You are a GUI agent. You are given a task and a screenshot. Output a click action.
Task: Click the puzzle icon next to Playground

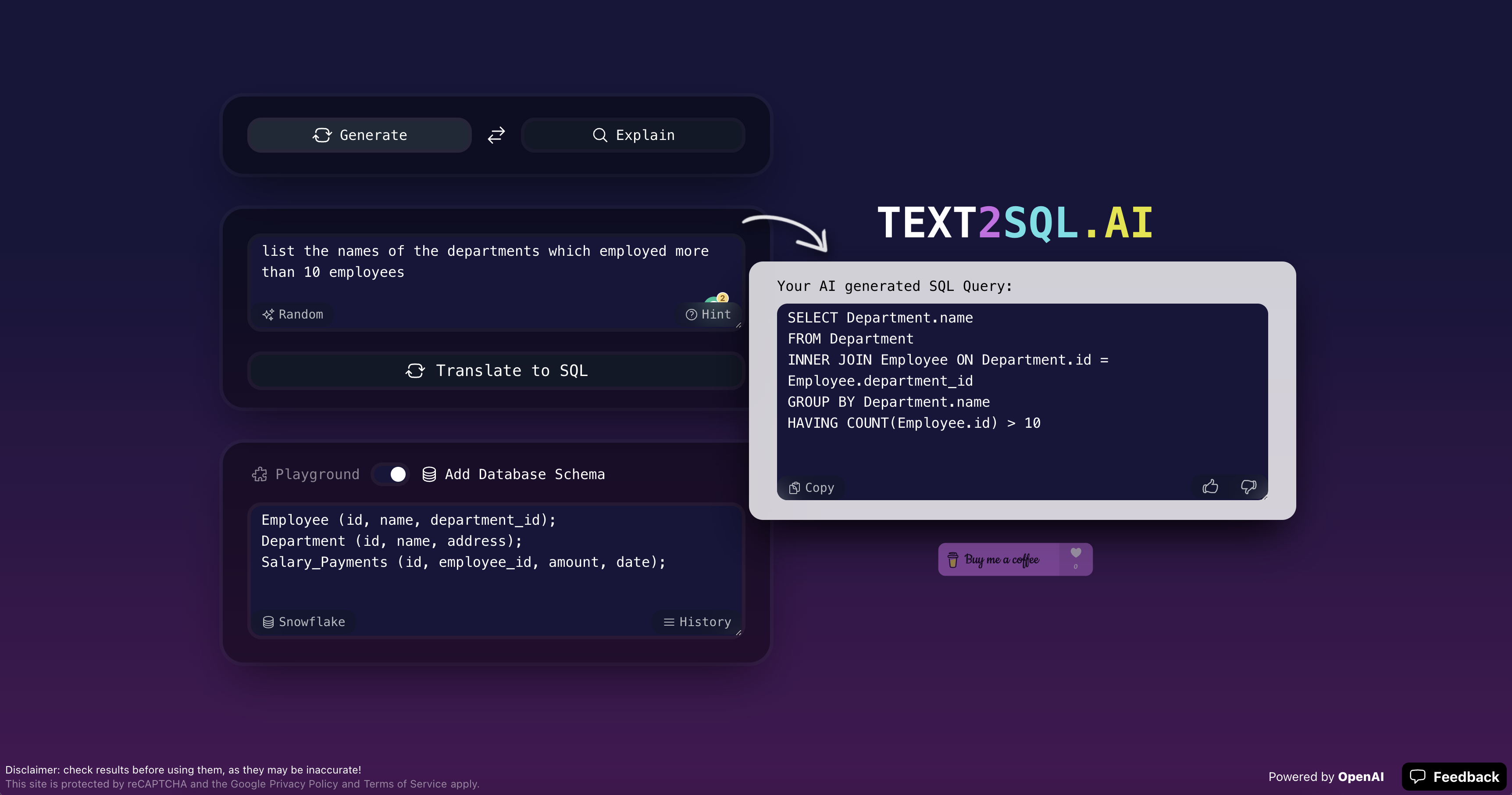260,474
